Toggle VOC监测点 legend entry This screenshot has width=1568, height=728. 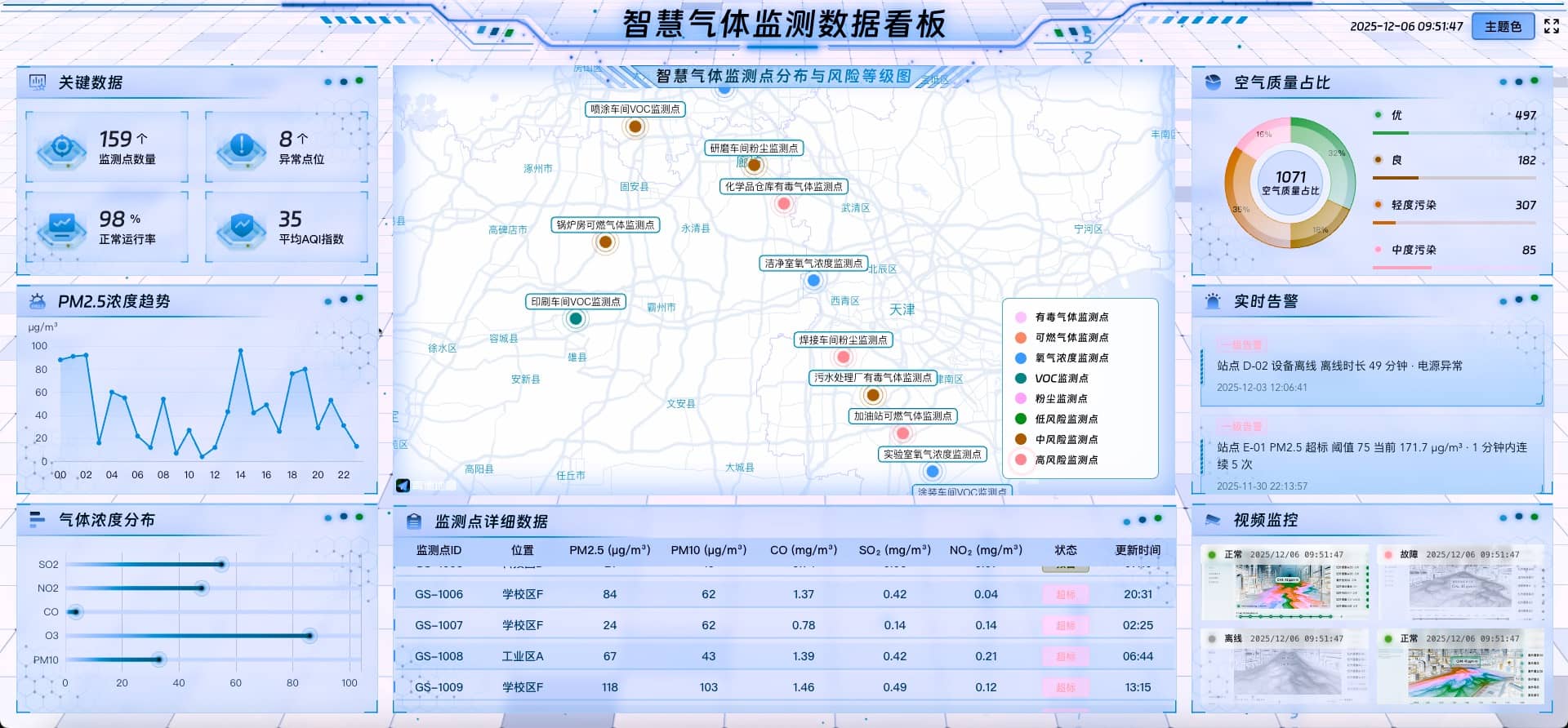click(1052, 379)
